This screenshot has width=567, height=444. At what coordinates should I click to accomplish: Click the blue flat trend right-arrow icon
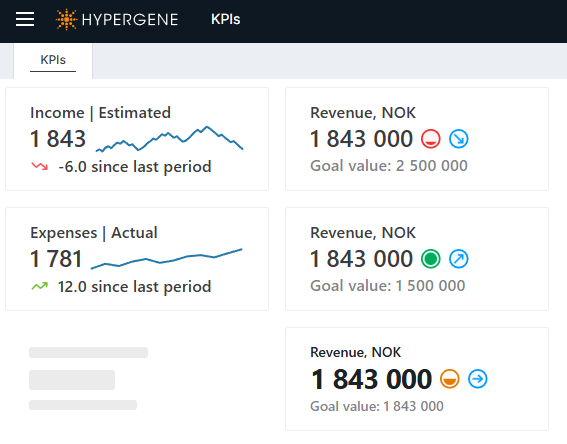(478, 379)
